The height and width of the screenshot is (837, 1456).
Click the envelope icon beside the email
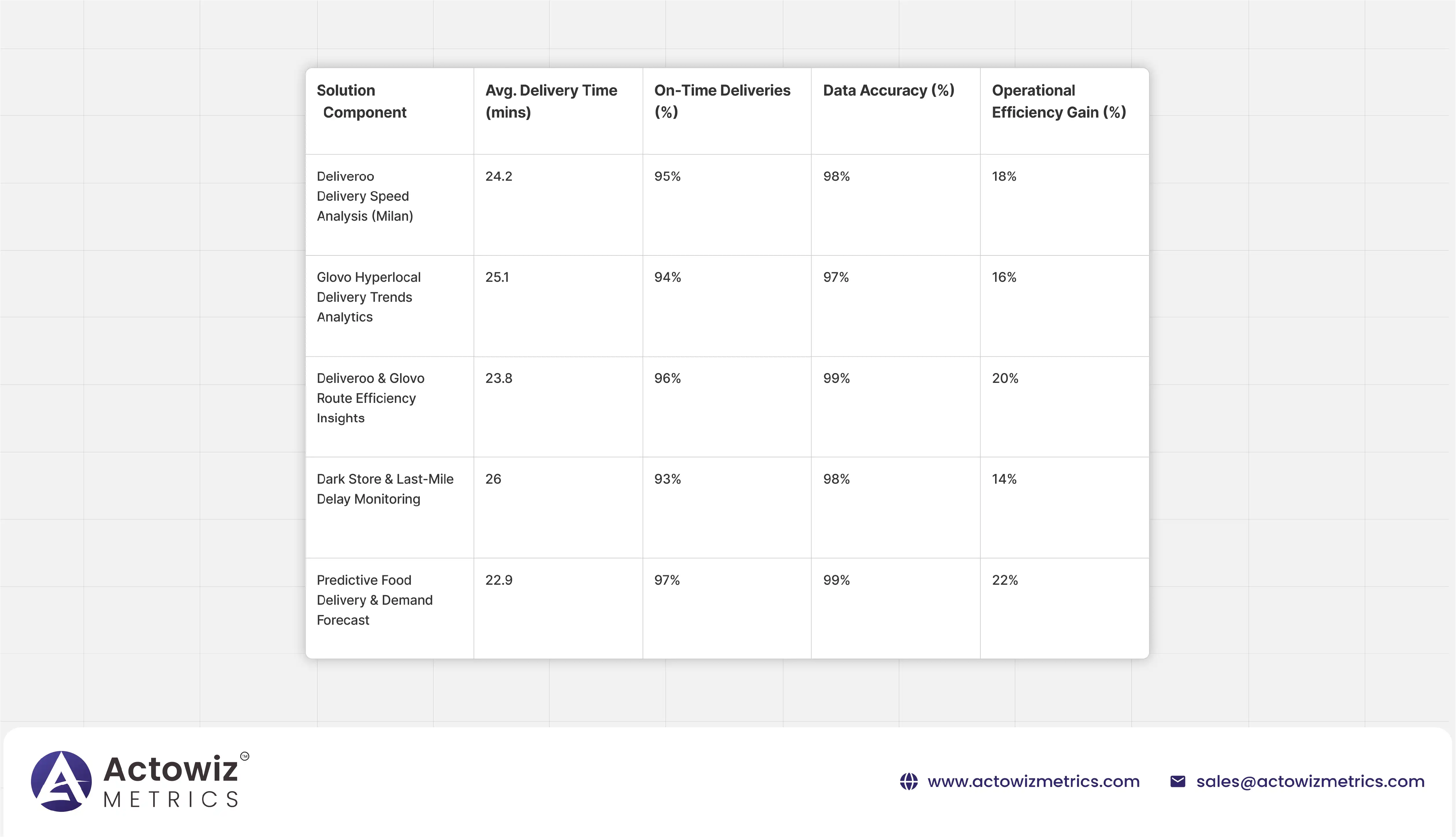point(1177,782)
